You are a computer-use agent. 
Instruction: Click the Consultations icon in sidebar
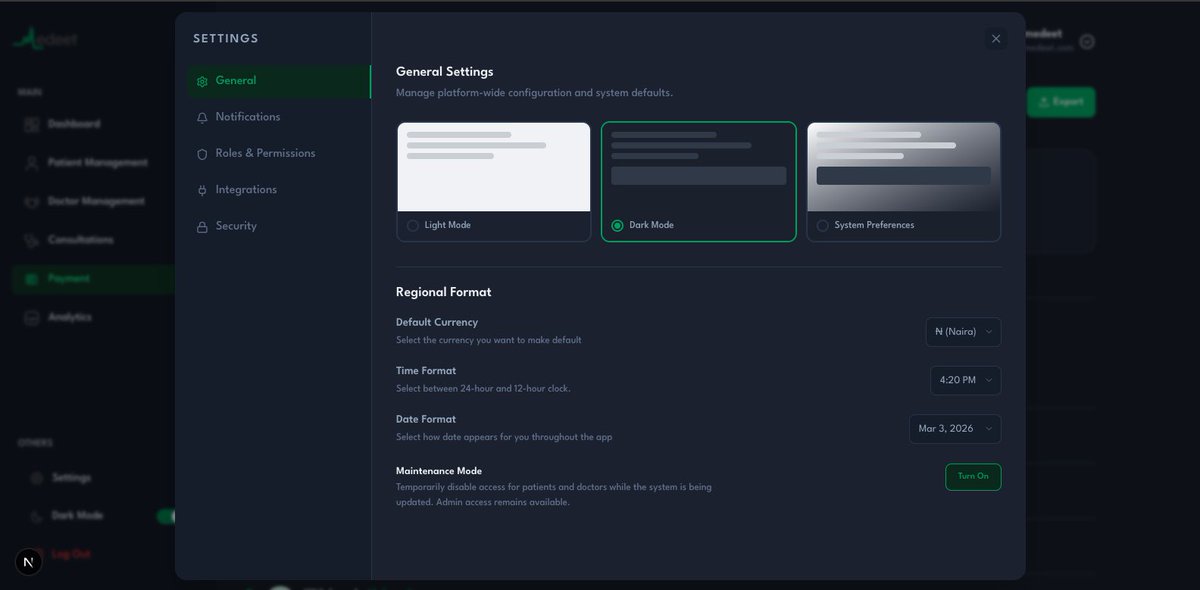[x=30, y=240]
